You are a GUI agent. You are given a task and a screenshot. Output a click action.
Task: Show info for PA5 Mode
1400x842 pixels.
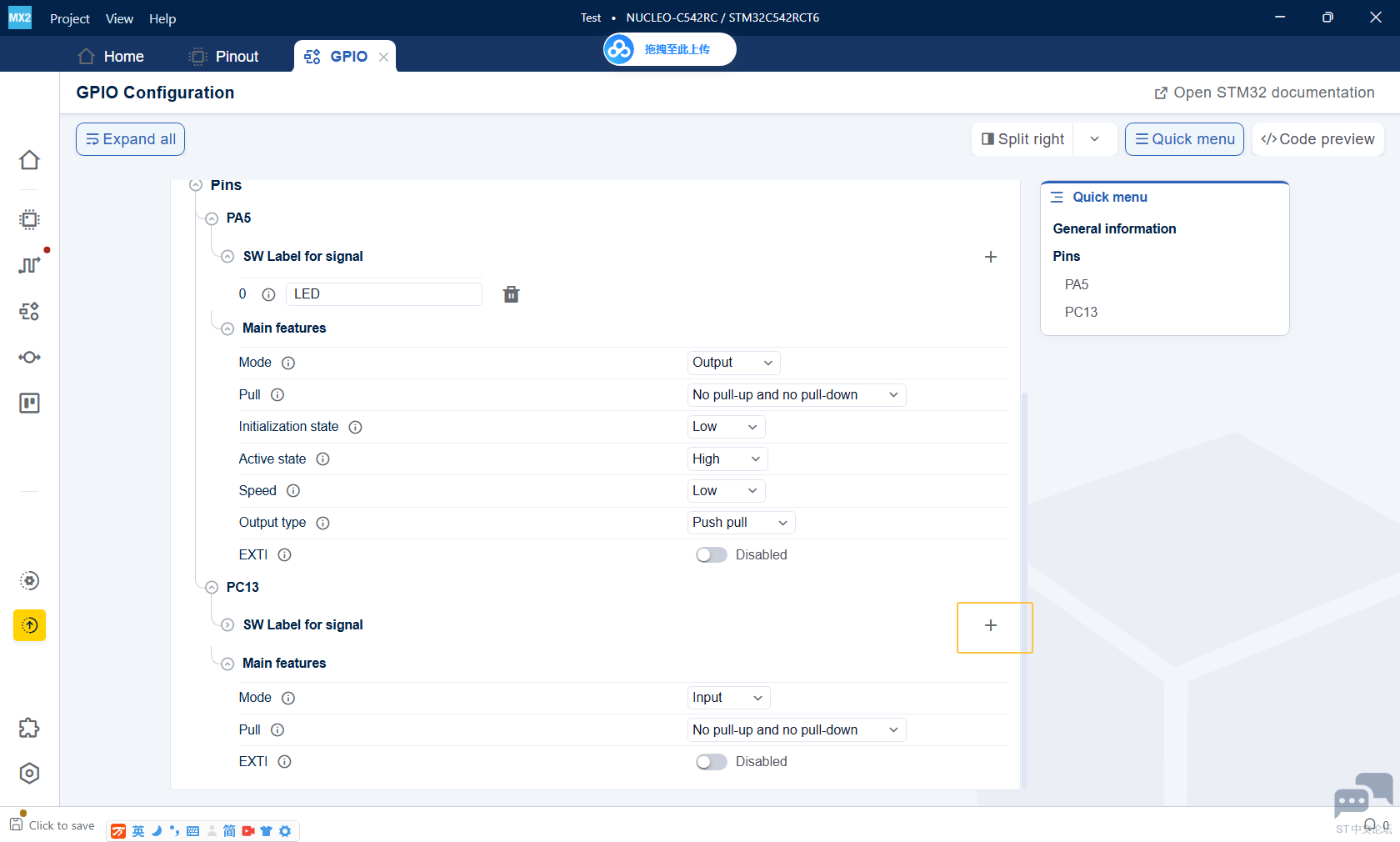[288, 363]
